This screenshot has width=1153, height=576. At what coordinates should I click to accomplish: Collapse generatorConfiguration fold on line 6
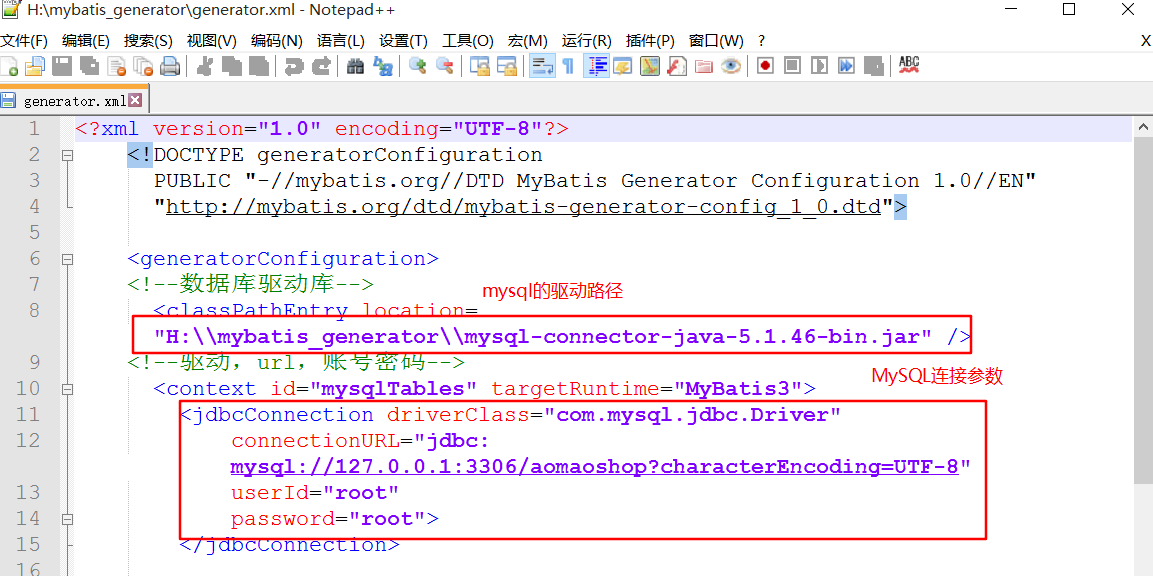click(68, 259)
